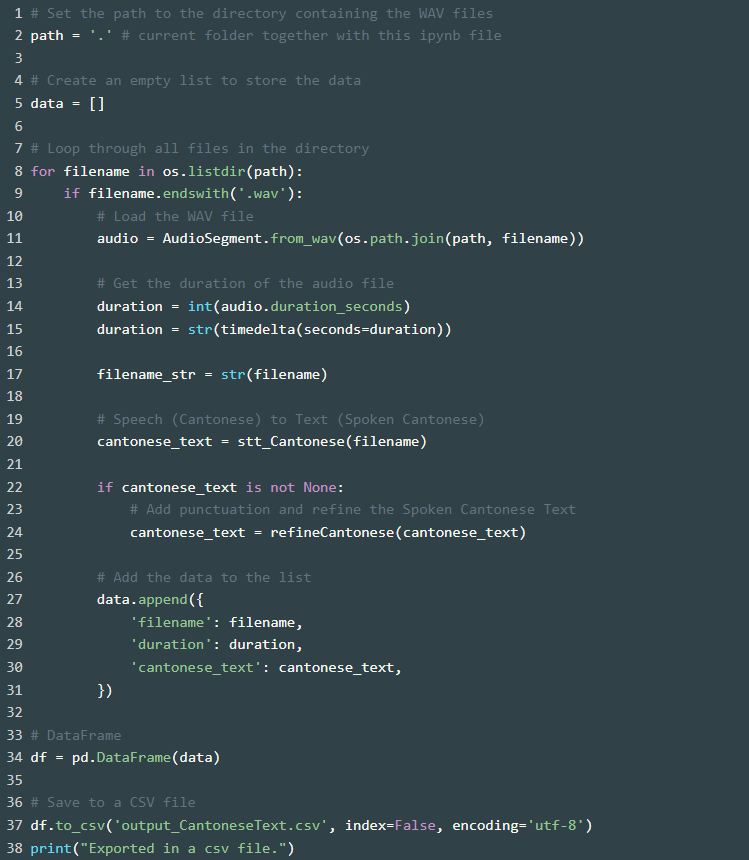749x860 pixels.
Task: Click "int" on line 14
Action: click(x=200, y=307)
